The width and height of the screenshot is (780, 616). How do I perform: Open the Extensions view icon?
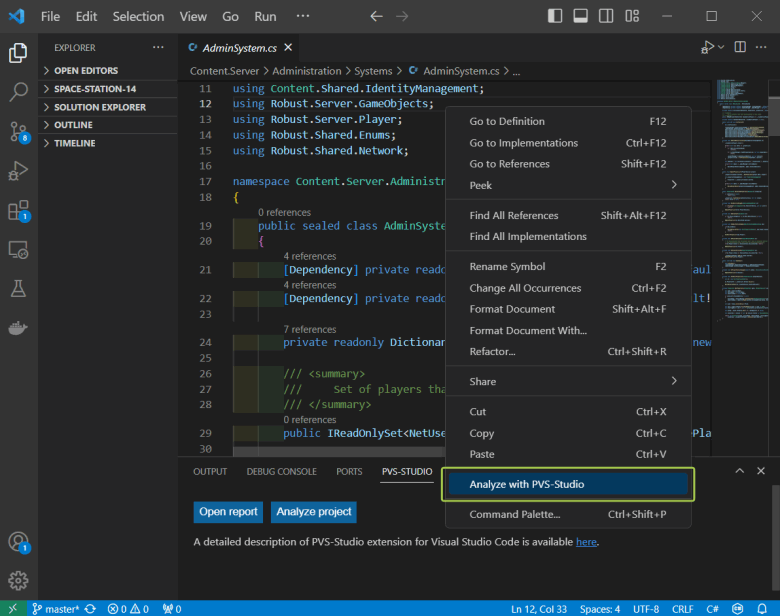pyautogui.click(x=18, y=210)
